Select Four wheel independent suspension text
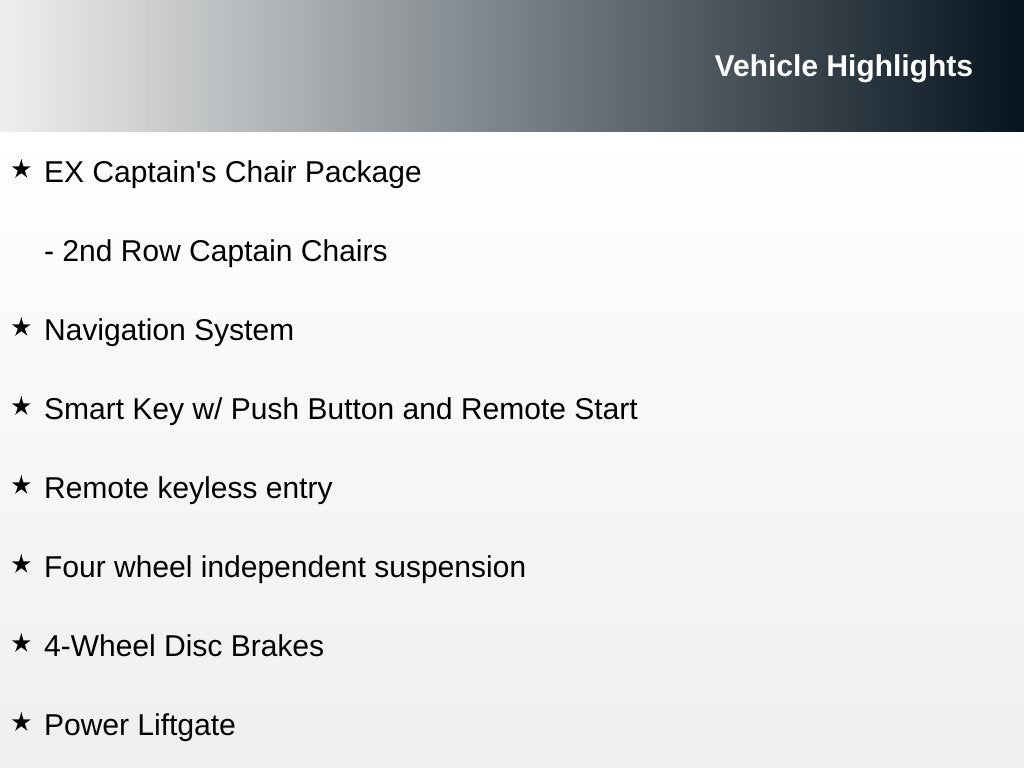 pos(285,568)
